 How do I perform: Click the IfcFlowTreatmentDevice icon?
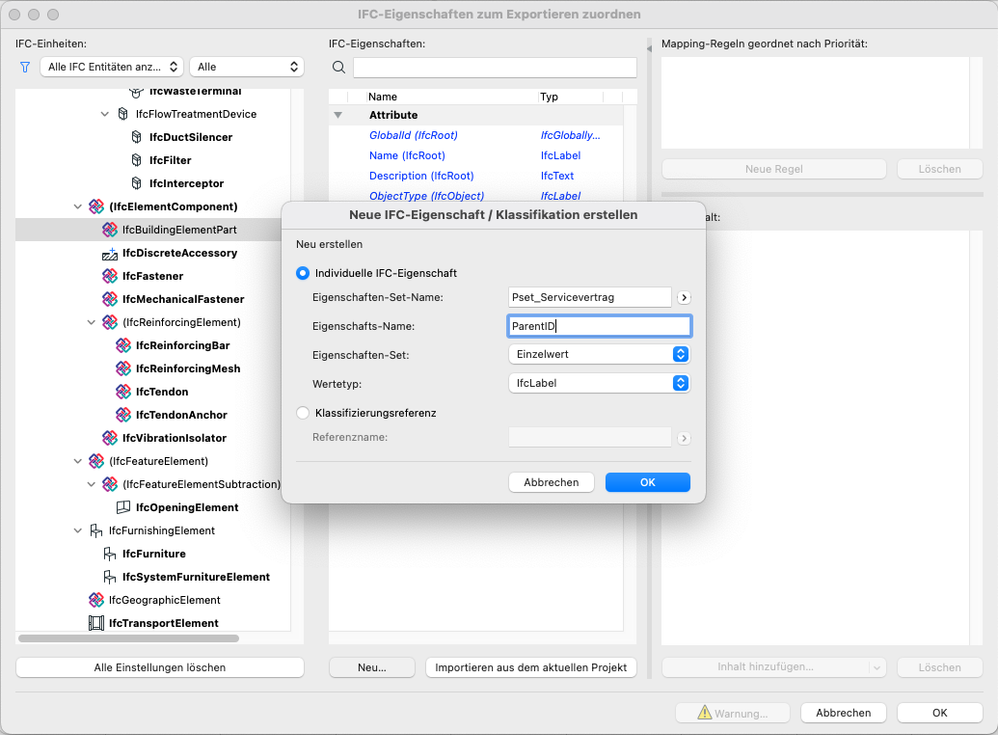point(123,114)
